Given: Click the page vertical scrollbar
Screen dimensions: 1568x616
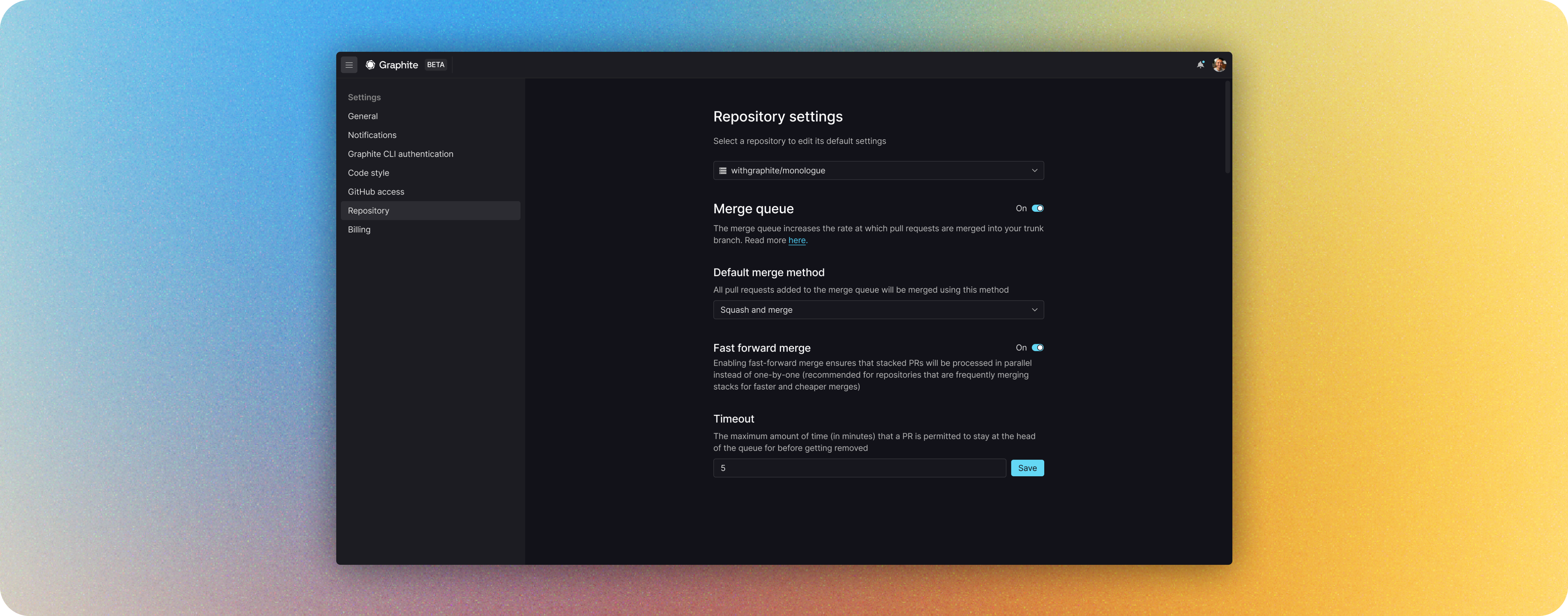Looking at the screenshot, I should coord(1227,128).
